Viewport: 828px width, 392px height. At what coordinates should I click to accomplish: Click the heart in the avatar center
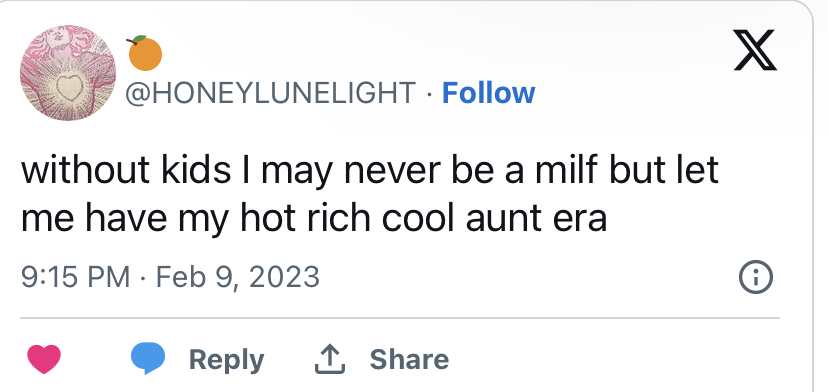(69, 87)
